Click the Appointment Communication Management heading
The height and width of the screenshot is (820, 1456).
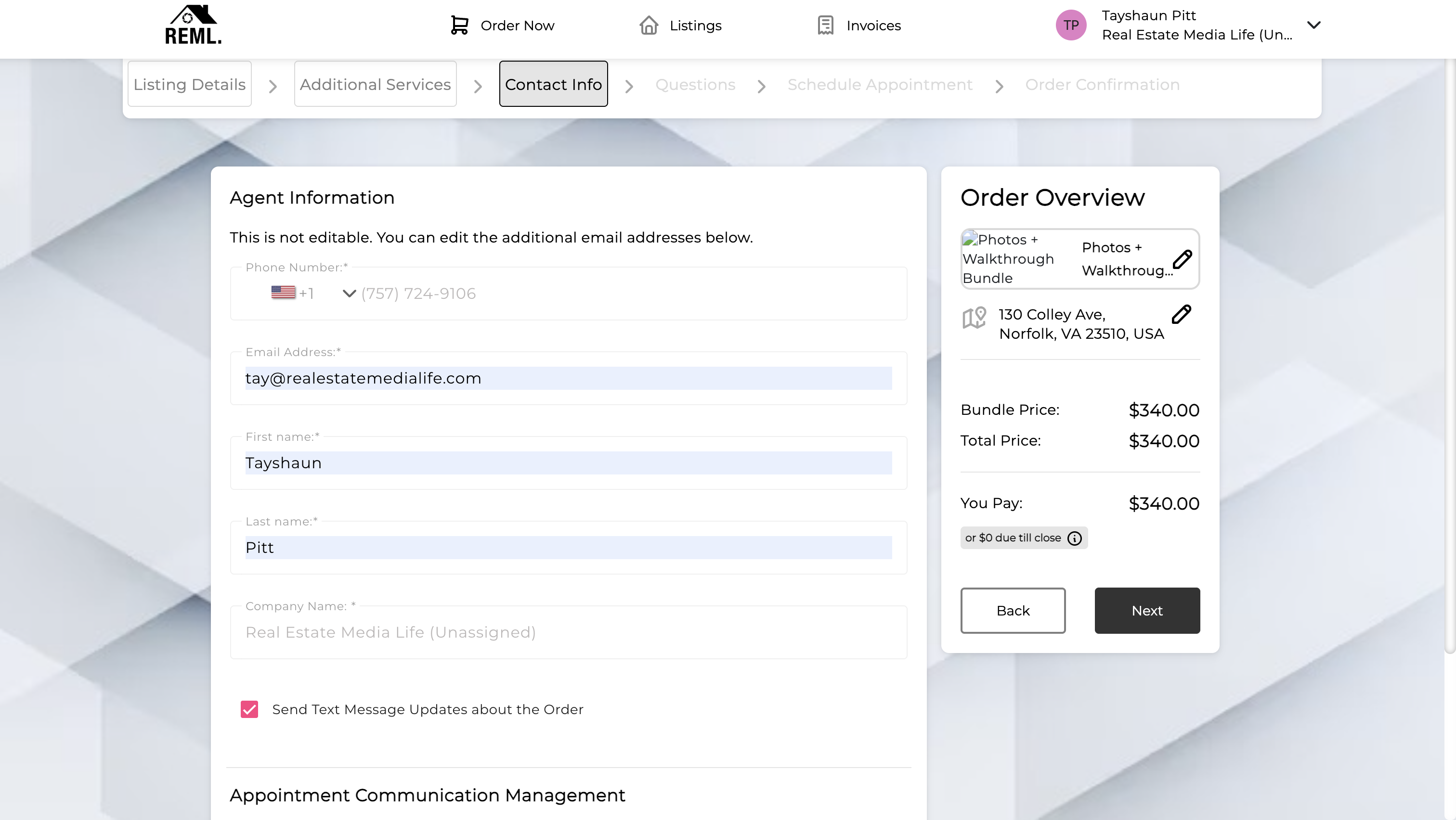pos(427,795)
